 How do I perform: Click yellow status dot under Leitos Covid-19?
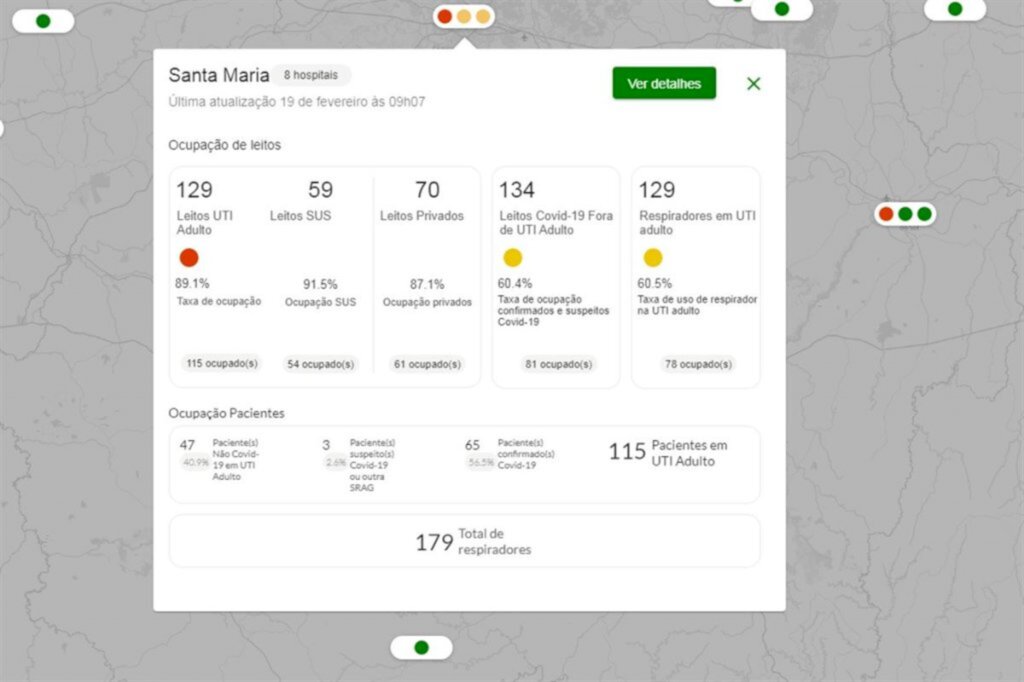[x=513, y=257]
